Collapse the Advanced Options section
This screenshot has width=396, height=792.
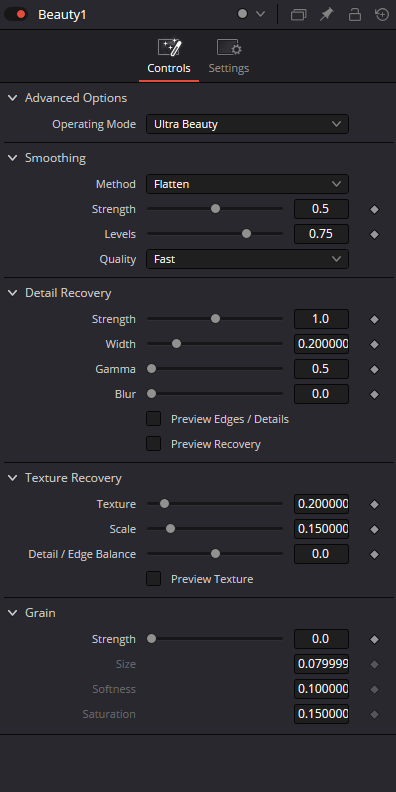click(13, 98)
